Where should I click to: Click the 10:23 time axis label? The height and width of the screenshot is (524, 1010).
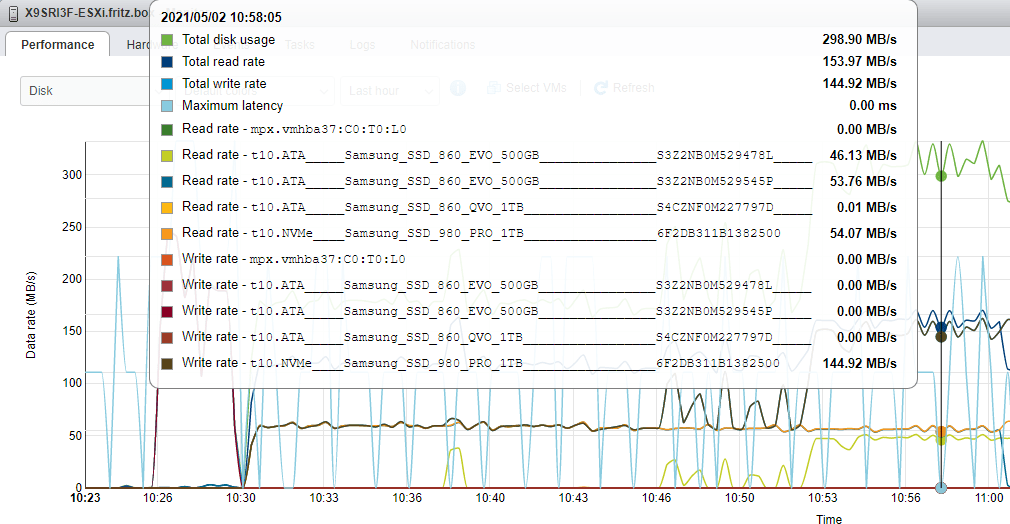85,498
